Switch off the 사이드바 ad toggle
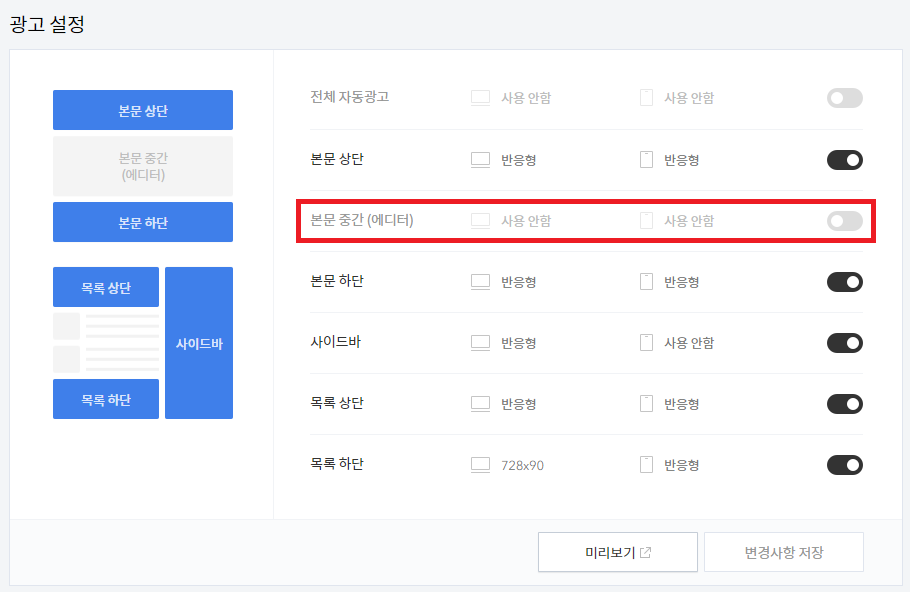This screenshot has height=592, width=910. pos(844,343)
